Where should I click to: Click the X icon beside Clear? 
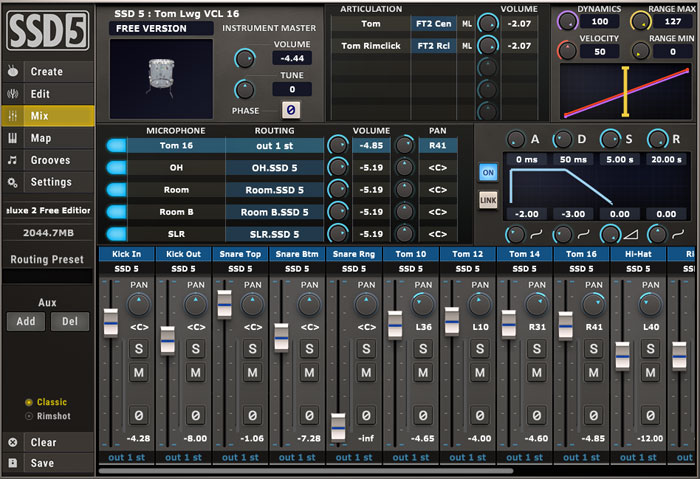(x=13, y=442)
